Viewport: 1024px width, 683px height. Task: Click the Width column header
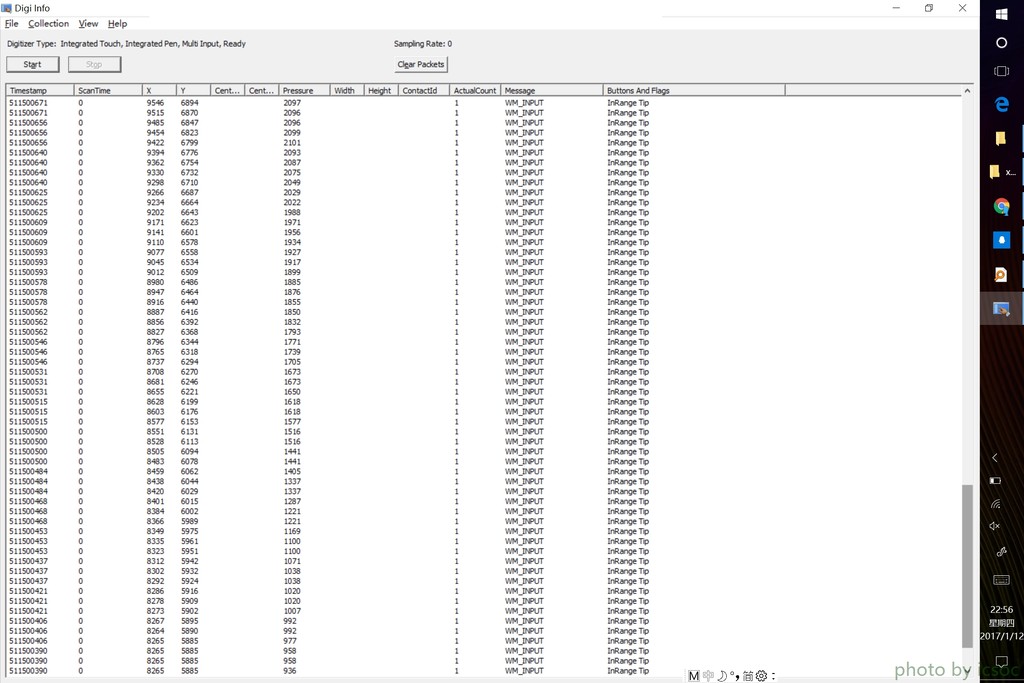[347, 90]
